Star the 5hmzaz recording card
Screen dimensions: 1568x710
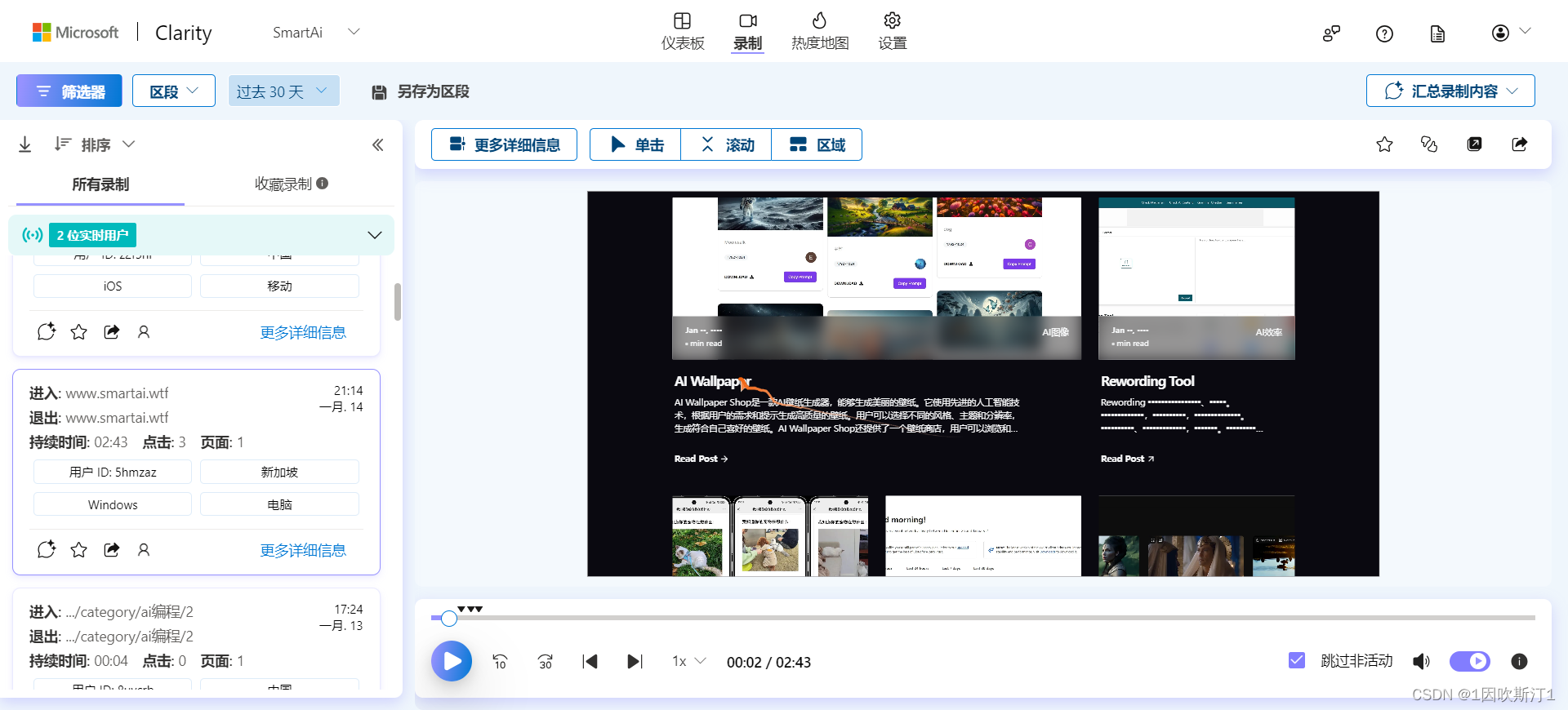click(78, 549)
